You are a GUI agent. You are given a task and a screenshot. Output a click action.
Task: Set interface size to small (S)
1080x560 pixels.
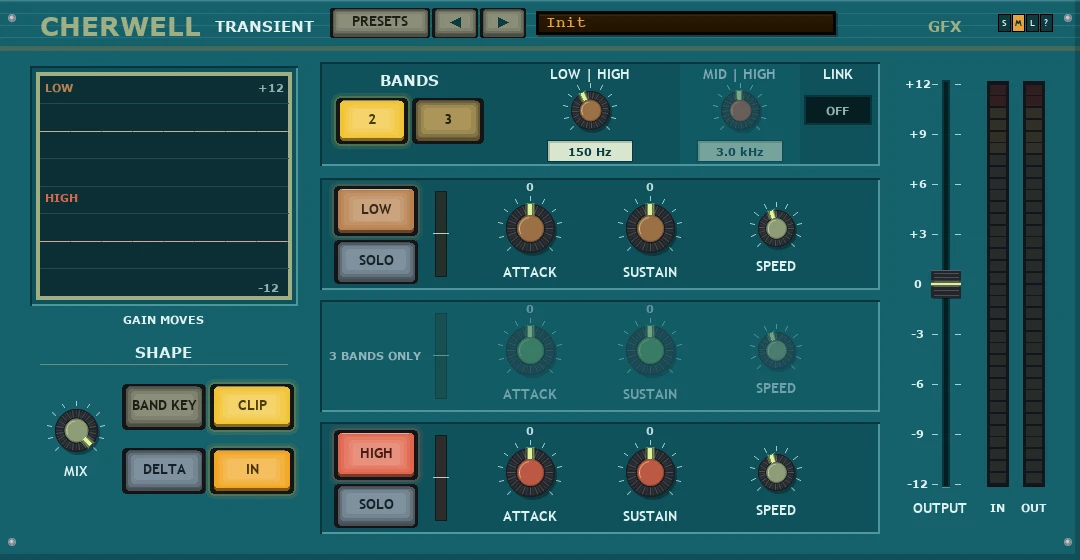tap(1004, 23)
